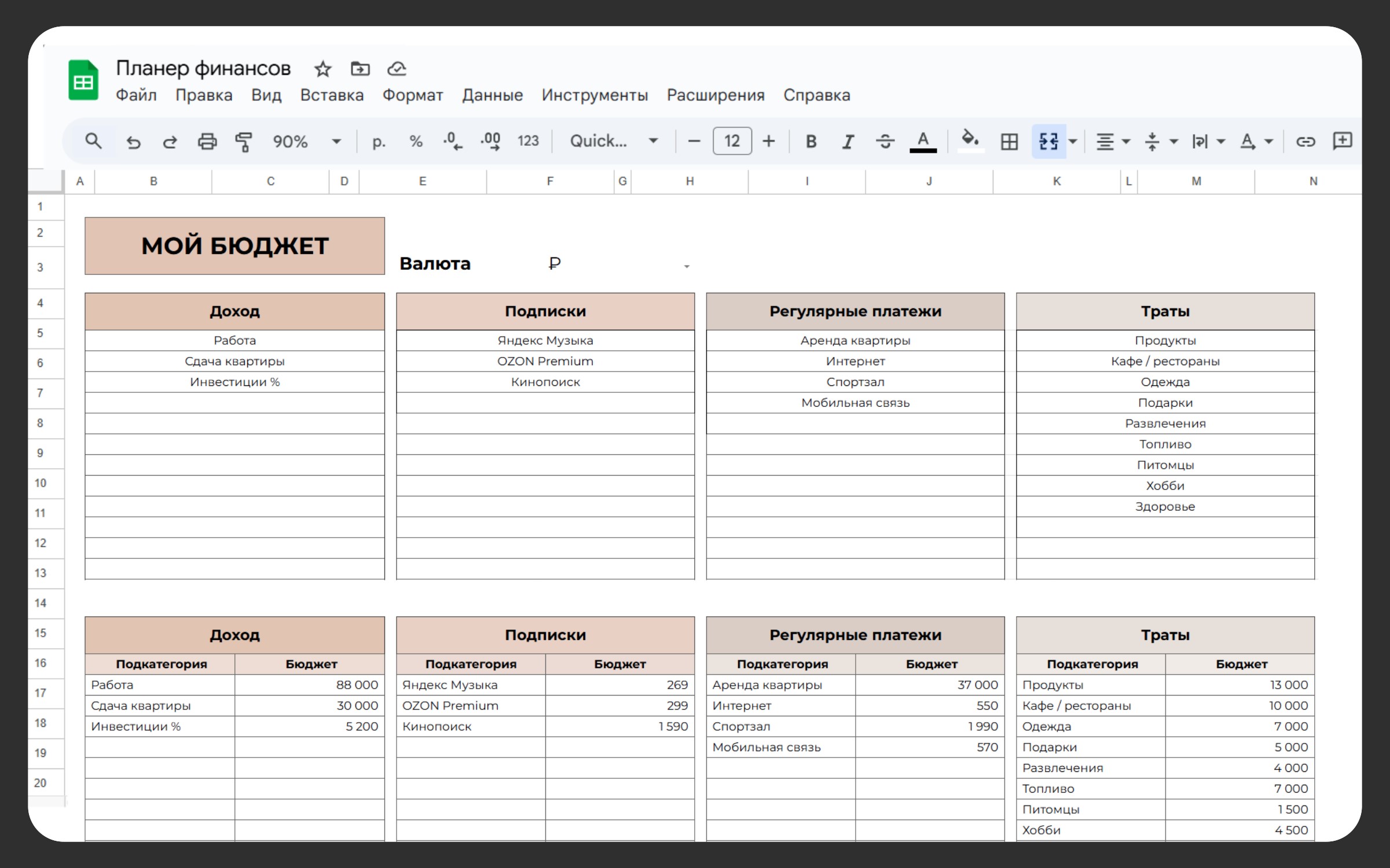Decrease font size with minus button
This screenshot has height=868, width=1390.
pos(694,141)
